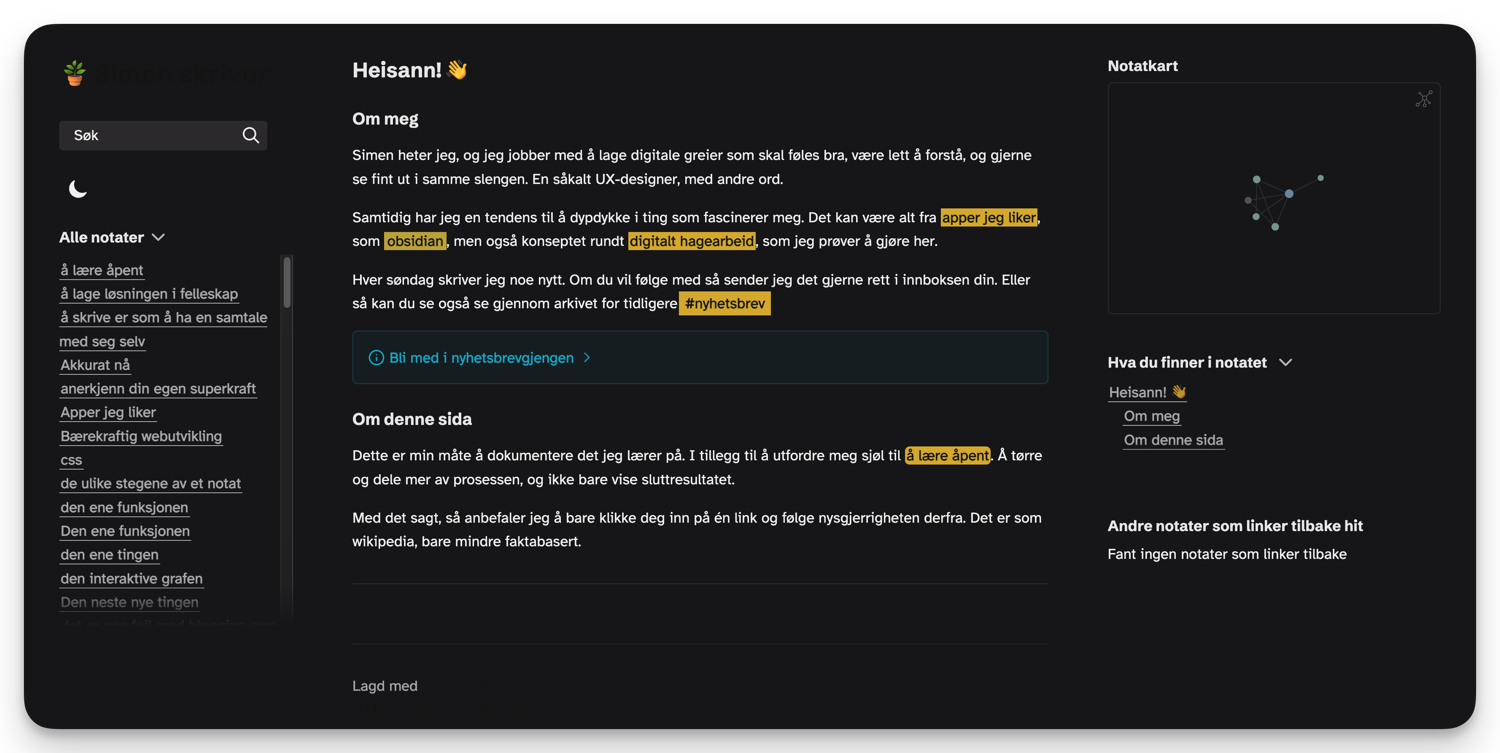1500x753 pixels.
Task: Jump to 'Om meg' in table of contents
Action: coord(1151,416)
